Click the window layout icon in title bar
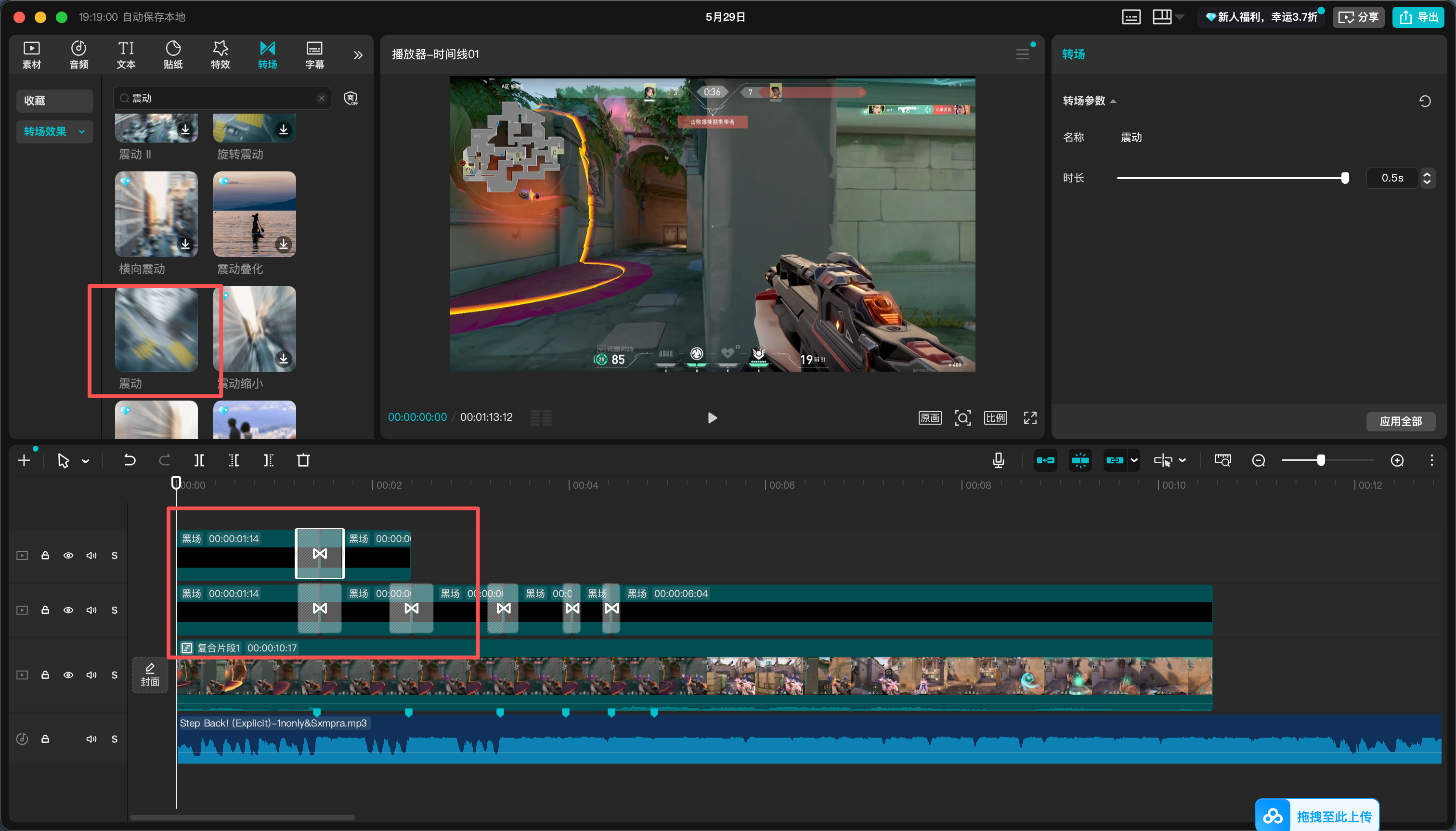Image resolution: width=1456 pixels, height=831 pixels. 1161,17
